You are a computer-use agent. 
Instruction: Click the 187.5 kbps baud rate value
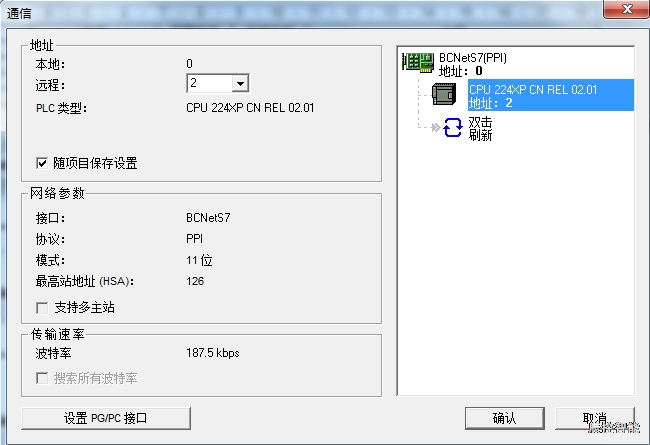click(213, 353)
